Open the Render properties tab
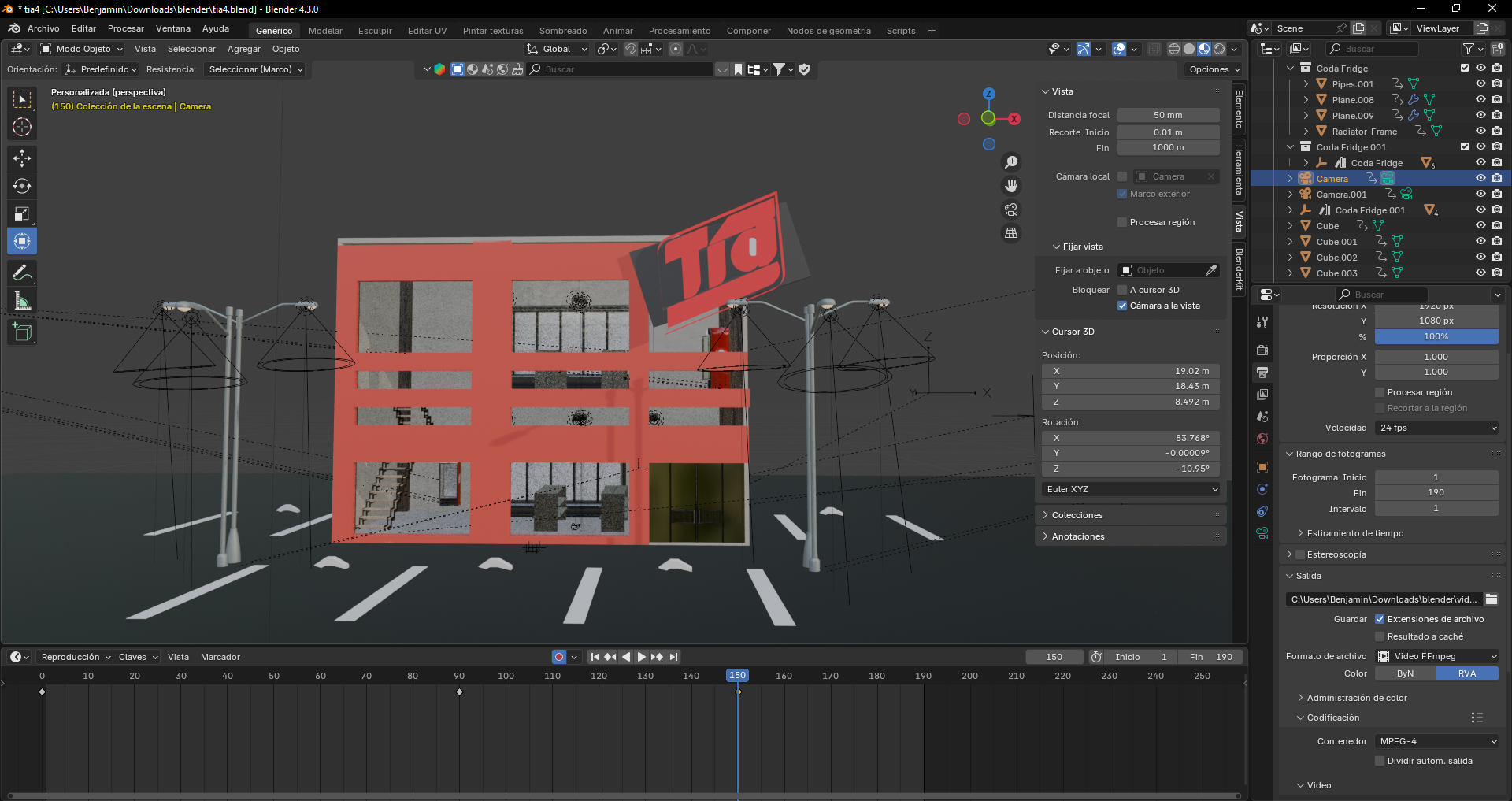This screenshot has height=801, width=1512. [x=1262, y=350]
